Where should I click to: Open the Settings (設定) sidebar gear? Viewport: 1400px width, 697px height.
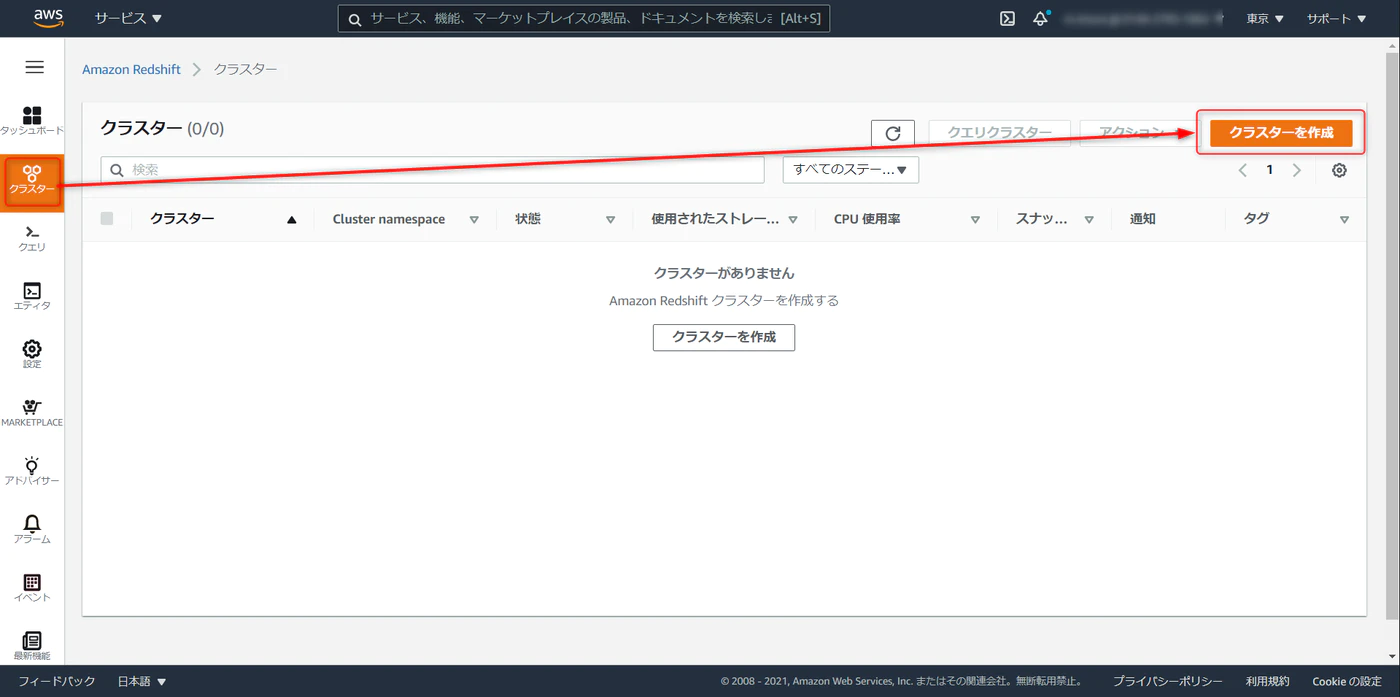32,354
